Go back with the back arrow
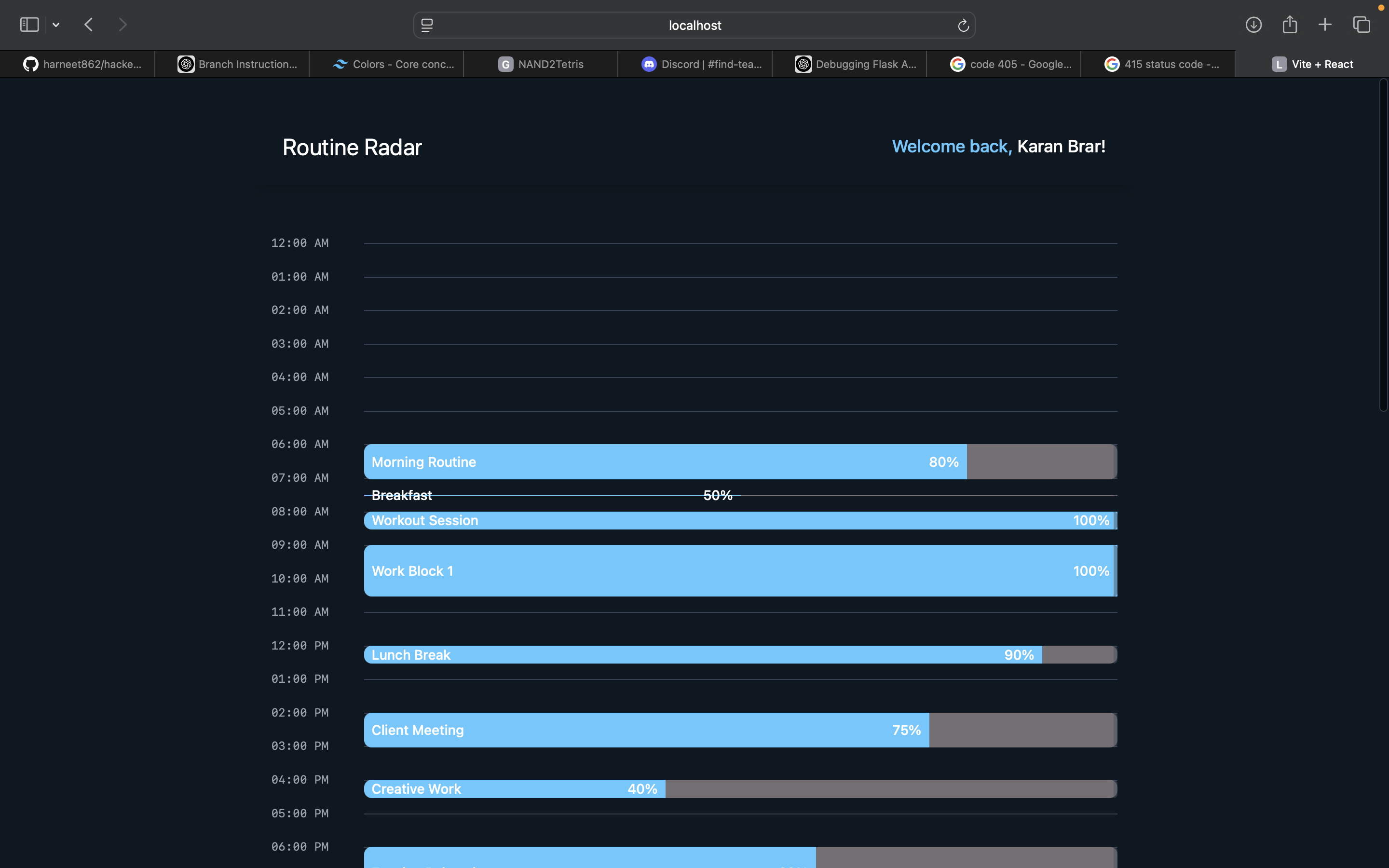Screen dimensions: 1389x868 point(88,25)
